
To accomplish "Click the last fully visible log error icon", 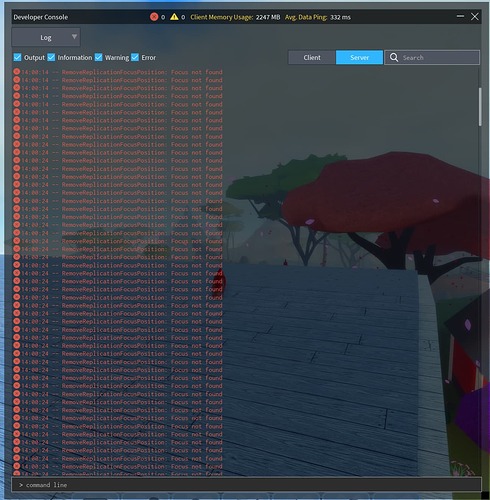I will click(17, 466).
